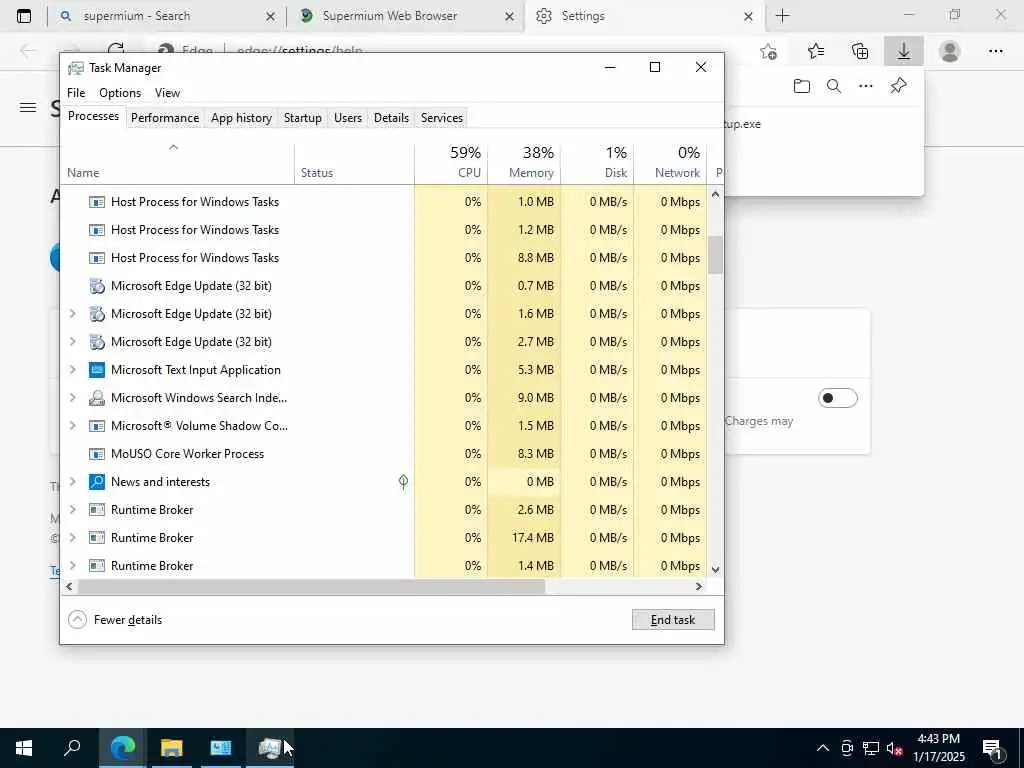Sort by the Name column header
The height and width of the screenshot is (768, 1024).
point(177,162)
